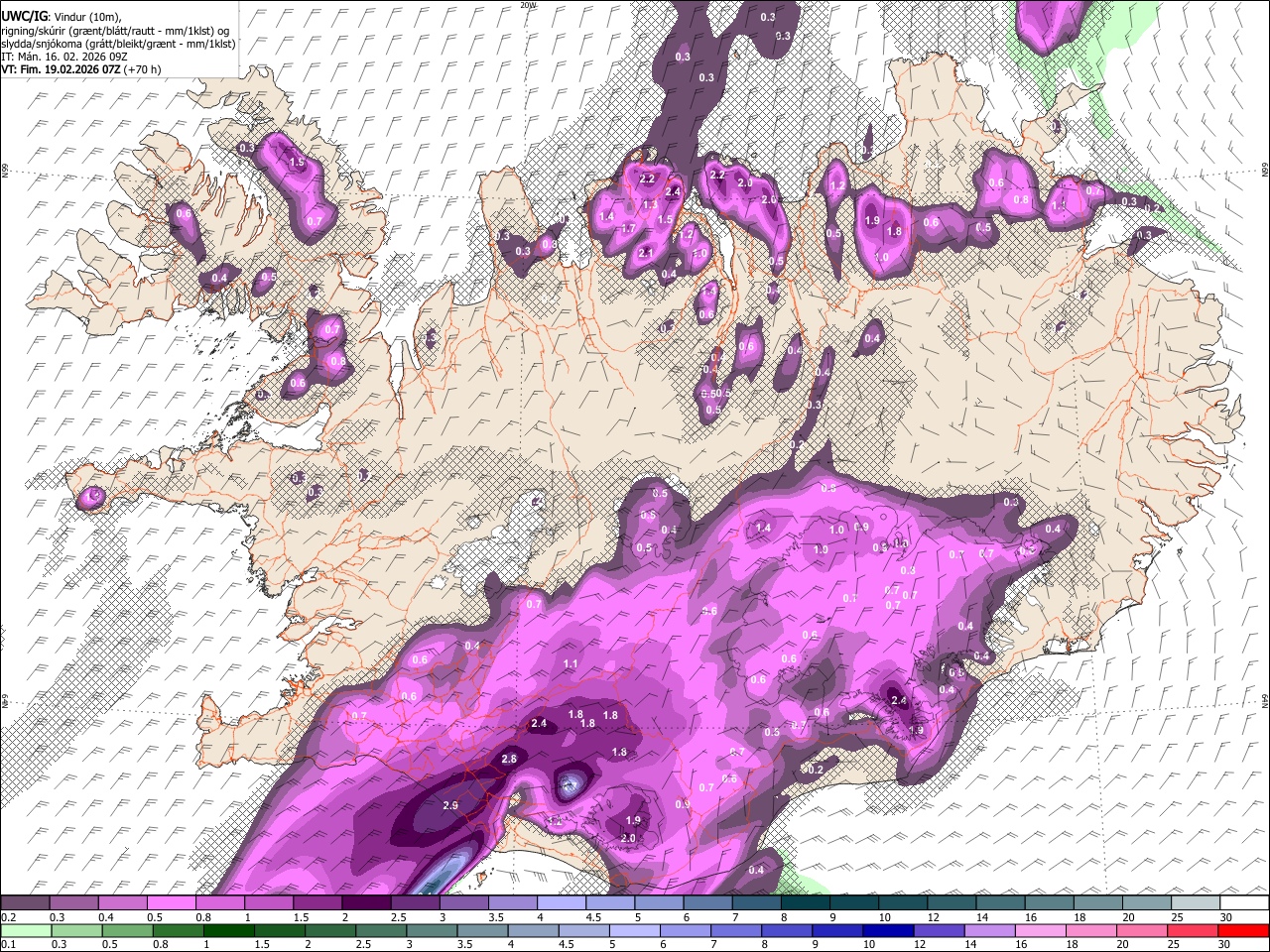Click the '2.9' precipitation value on the map
Screen dimensions: 1270x952
449,805
